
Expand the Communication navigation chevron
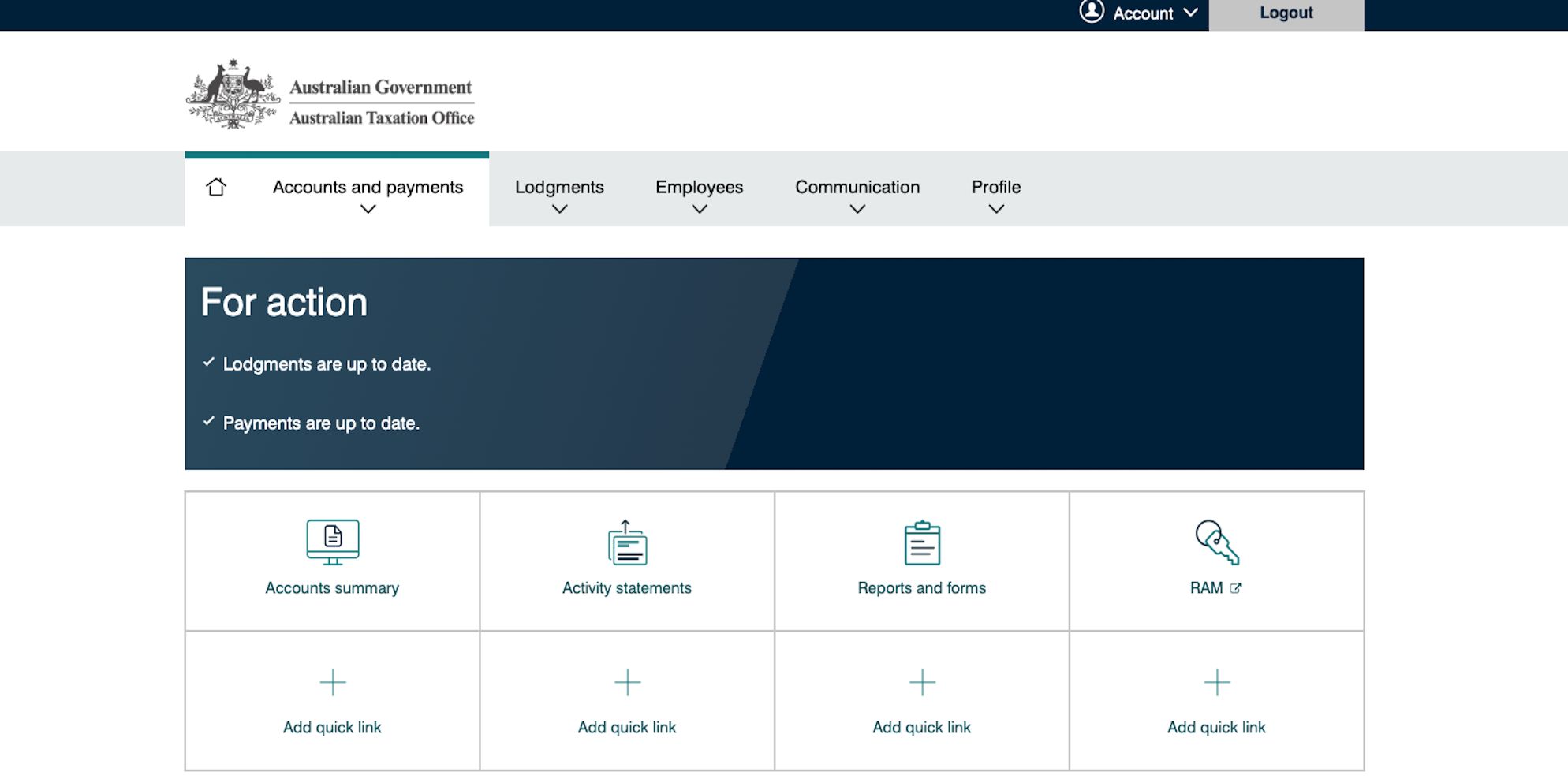[x=857, y=208]
